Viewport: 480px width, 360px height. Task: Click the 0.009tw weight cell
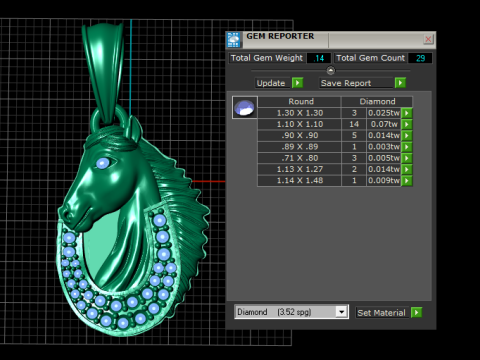pyautogui.click(x=384, y=181)
